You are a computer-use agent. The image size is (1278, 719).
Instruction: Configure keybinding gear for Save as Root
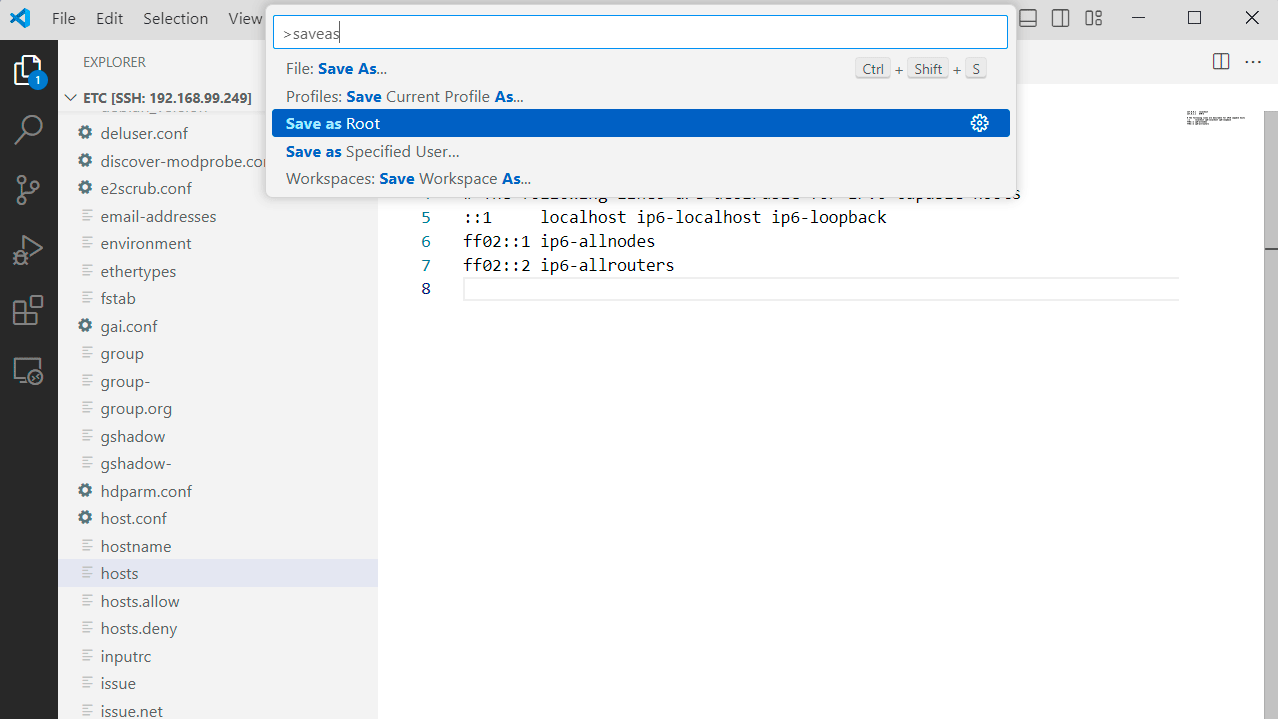click(980, 123)
